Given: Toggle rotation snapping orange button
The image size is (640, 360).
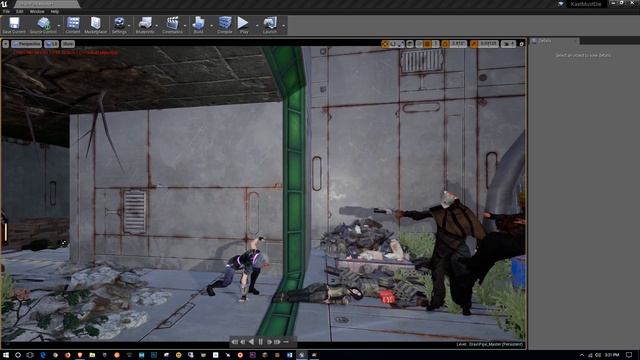Looking at the screenshot, I should (445, 44).
